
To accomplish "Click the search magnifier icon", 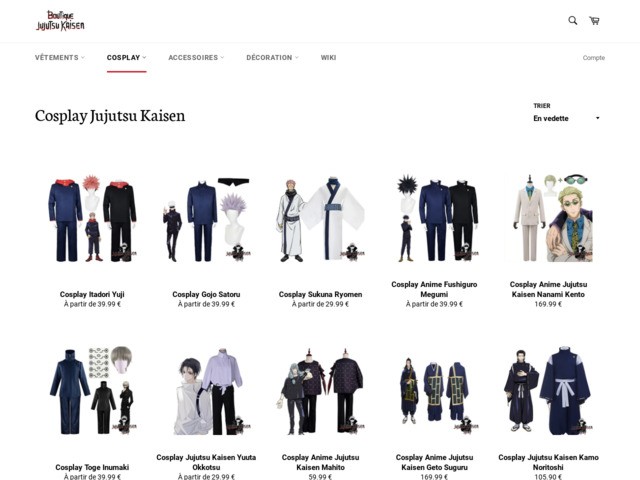I will coord(573,20).
